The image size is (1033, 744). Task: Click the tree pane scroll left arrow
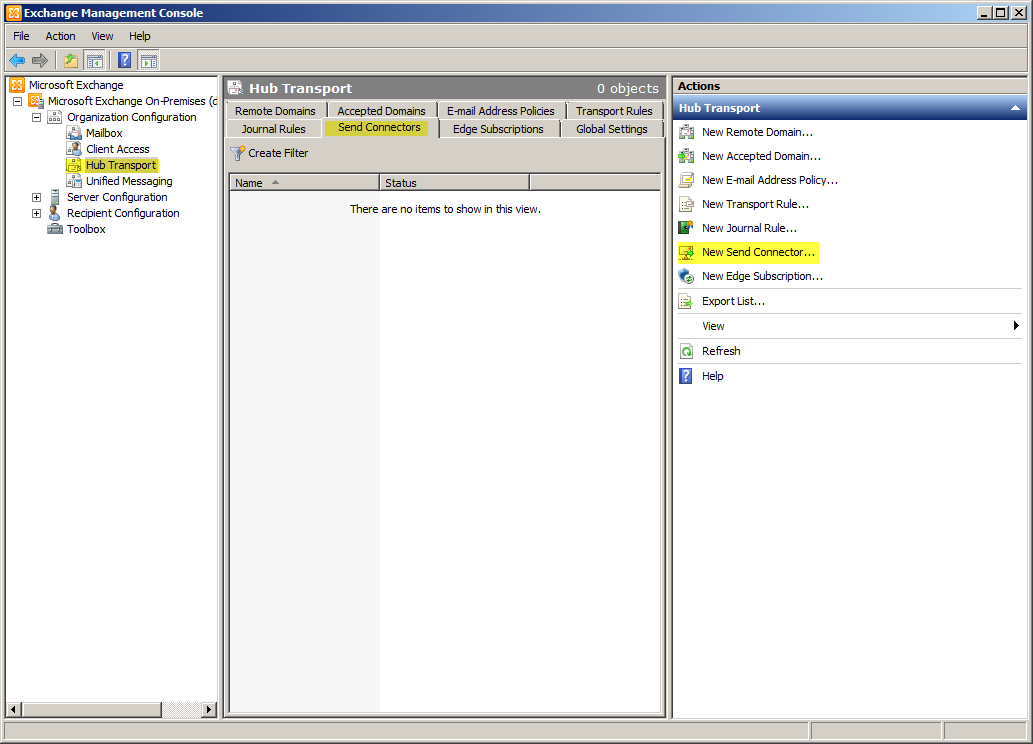pyautogui.click(x=13, y=709)
